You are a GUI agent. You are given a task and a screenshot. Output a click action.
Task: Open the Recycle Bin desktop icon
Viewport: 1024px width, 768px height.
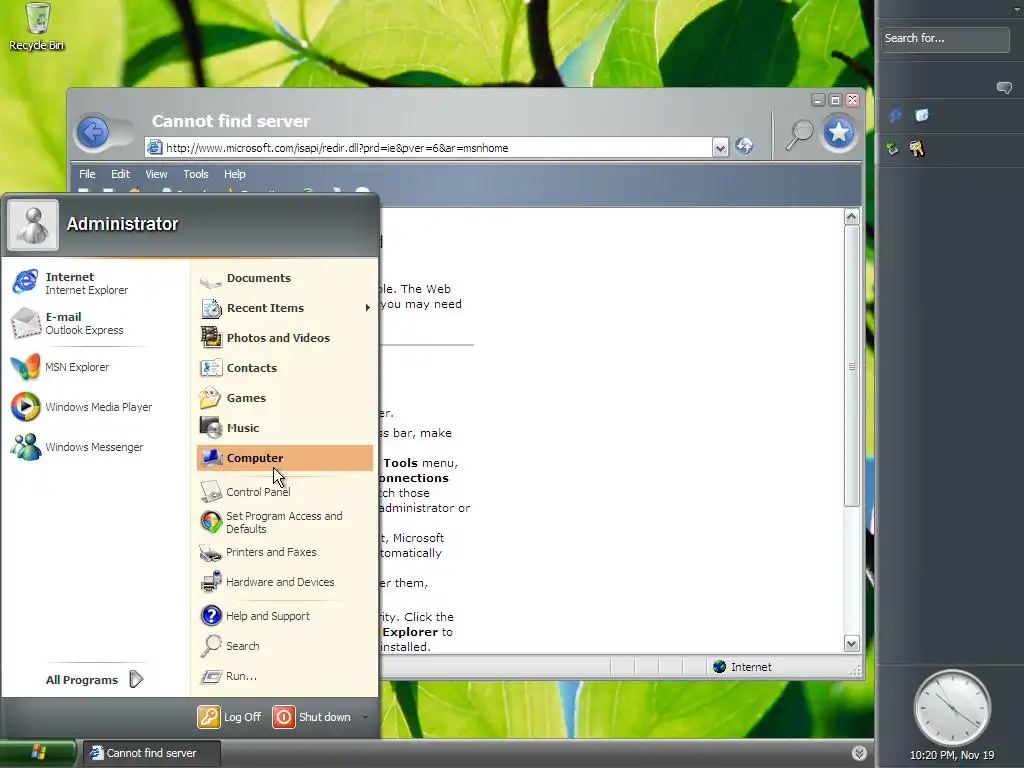click(37, 26)
